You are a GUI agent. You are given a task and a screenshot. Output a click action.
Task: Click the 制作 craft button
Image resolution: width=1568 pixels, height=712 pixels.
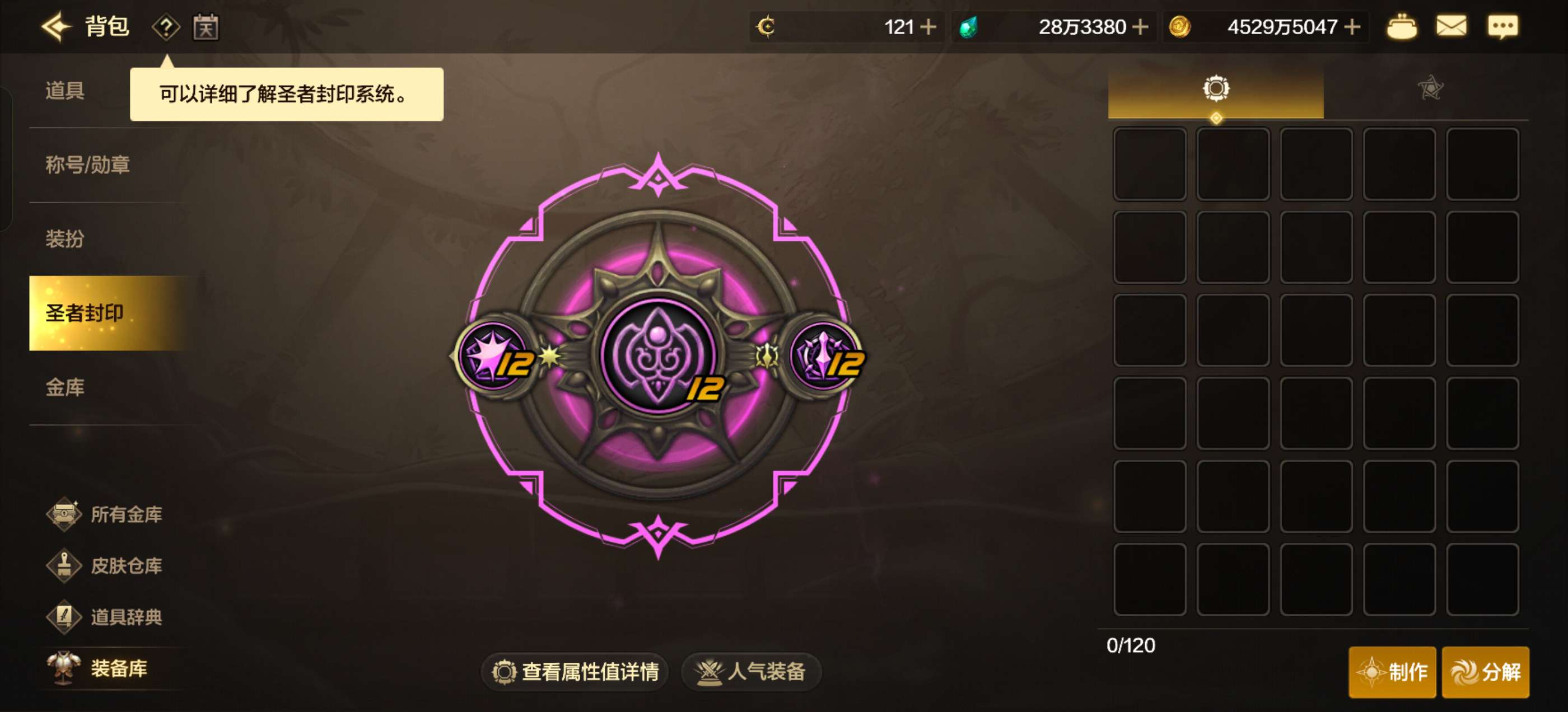pyautogui.click(x=1392, y=672)
